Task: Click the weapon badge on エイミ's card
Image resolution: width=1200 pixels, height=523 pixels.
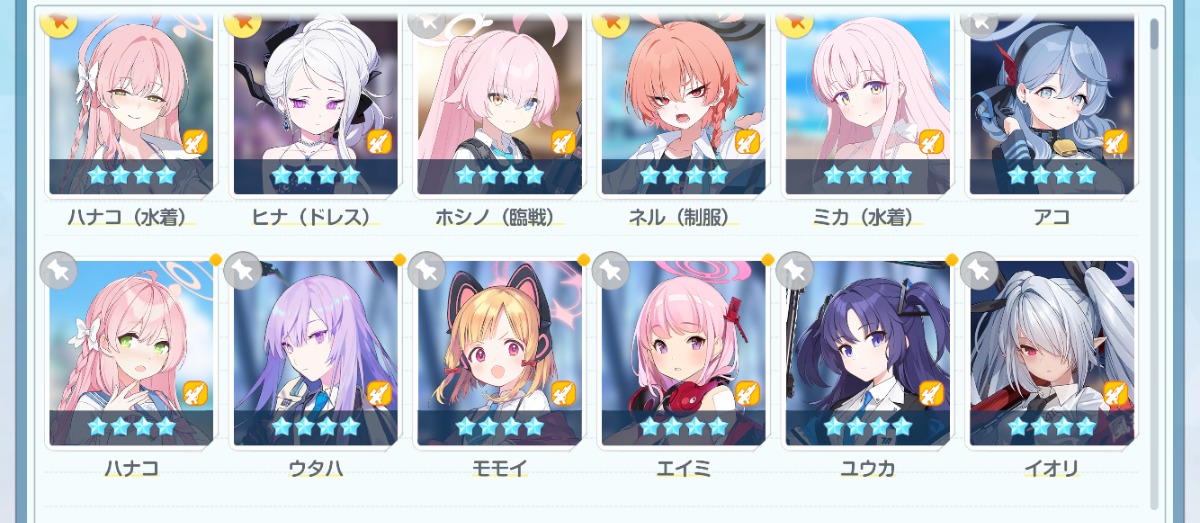Action: 747,394
